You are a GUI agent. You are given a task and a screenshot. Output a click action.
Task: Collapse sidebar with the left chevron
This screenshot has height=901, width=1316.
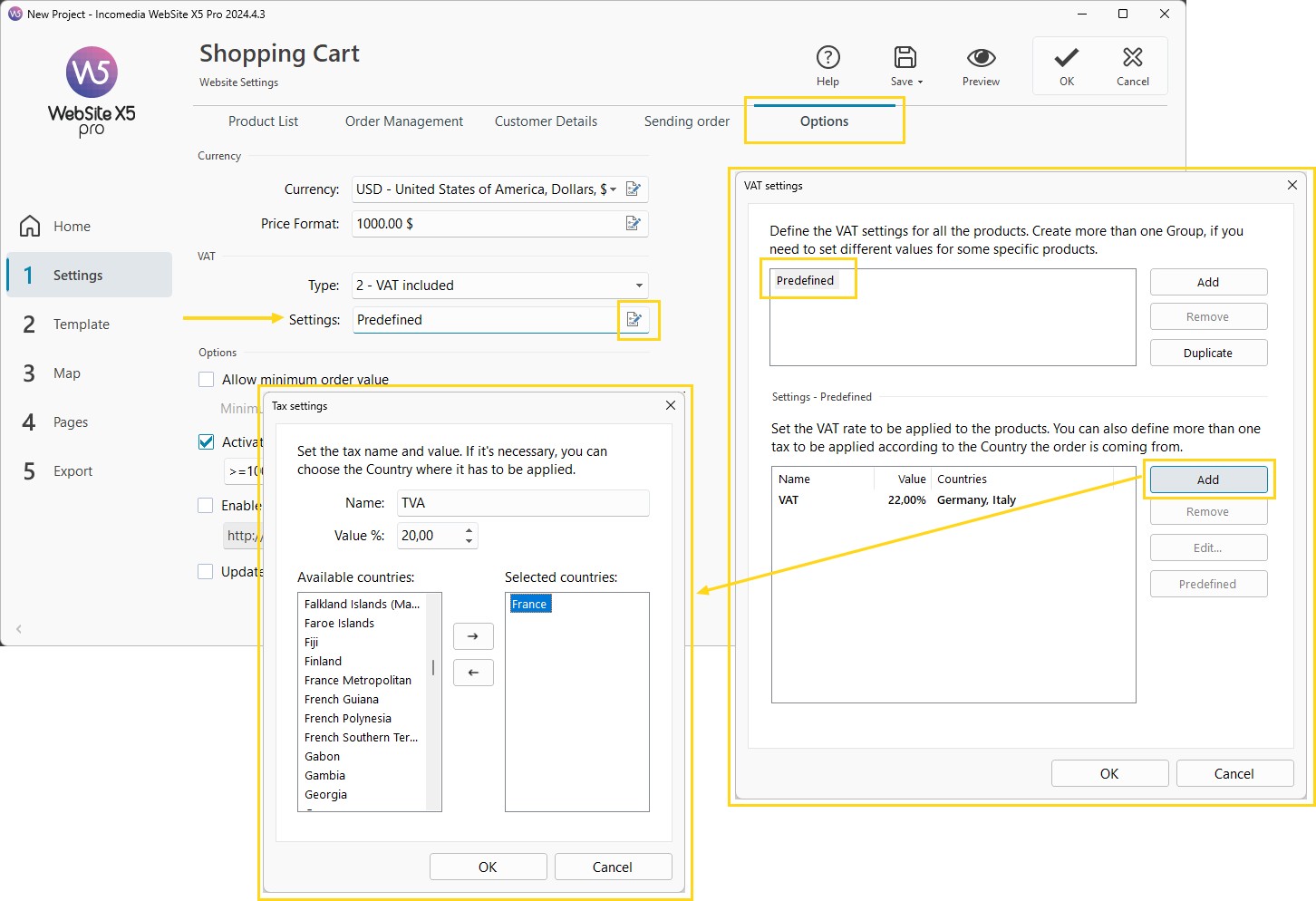pos(19,629)
